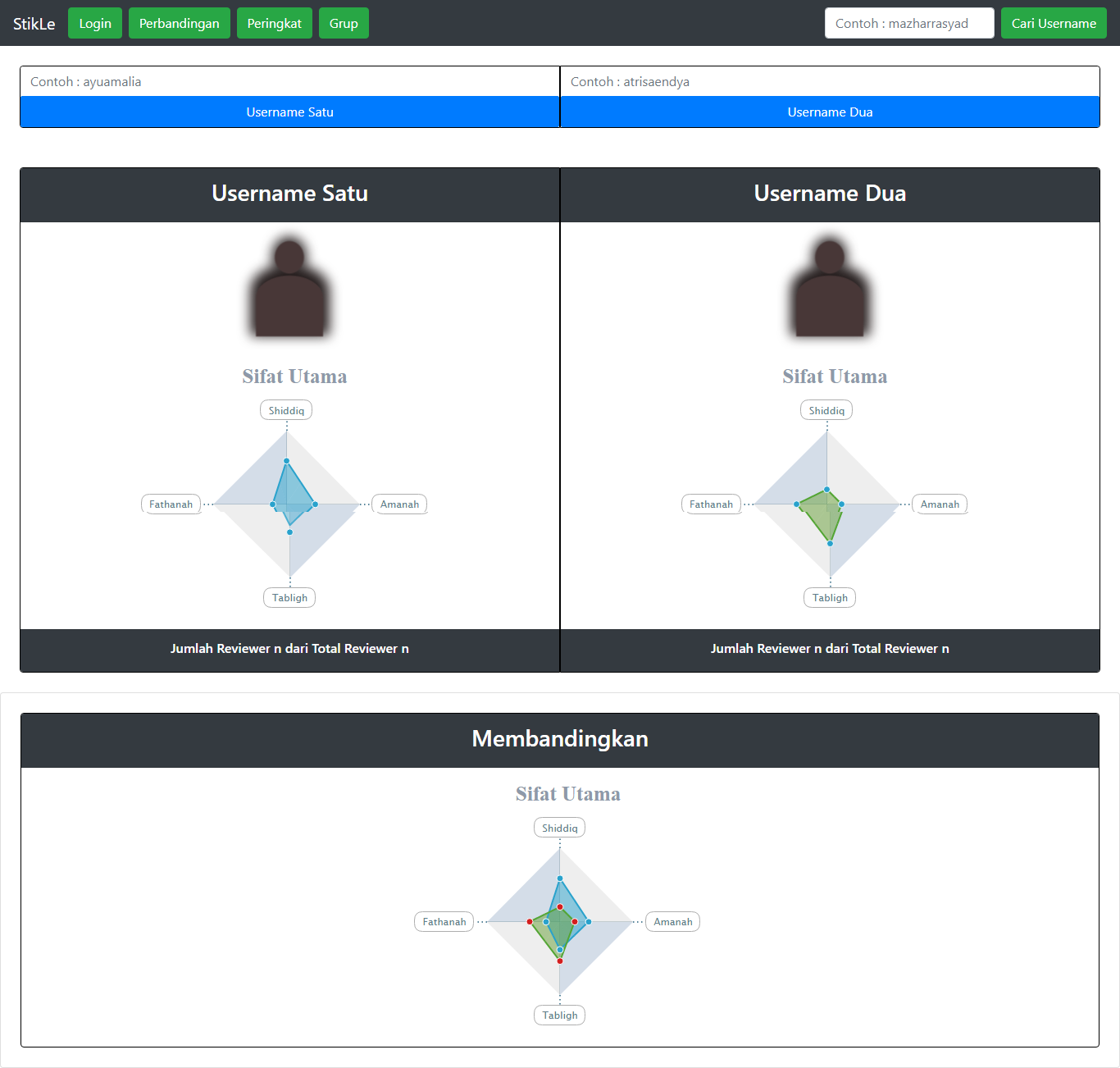Click Amanah label on Username Dua chart
This screenshot has height=1068, width=1120.
click(940, 504)
